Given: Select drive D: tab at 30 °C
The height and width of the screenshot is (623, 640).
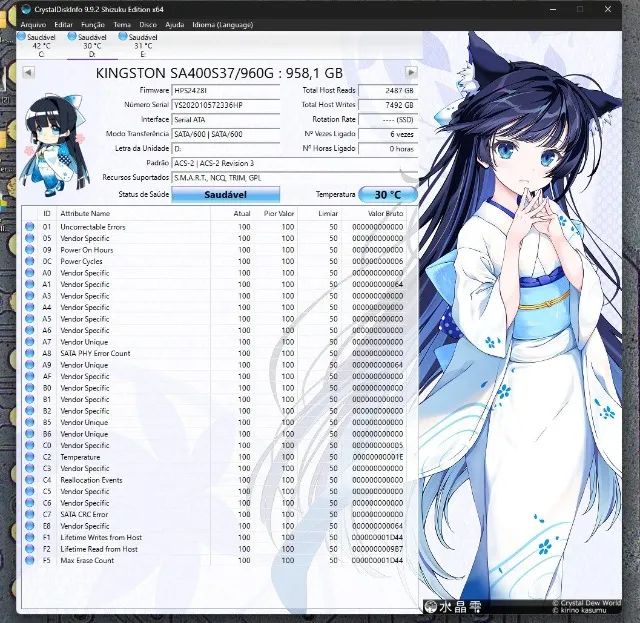Looking at the screenshot, I should [x=92, y=45].
